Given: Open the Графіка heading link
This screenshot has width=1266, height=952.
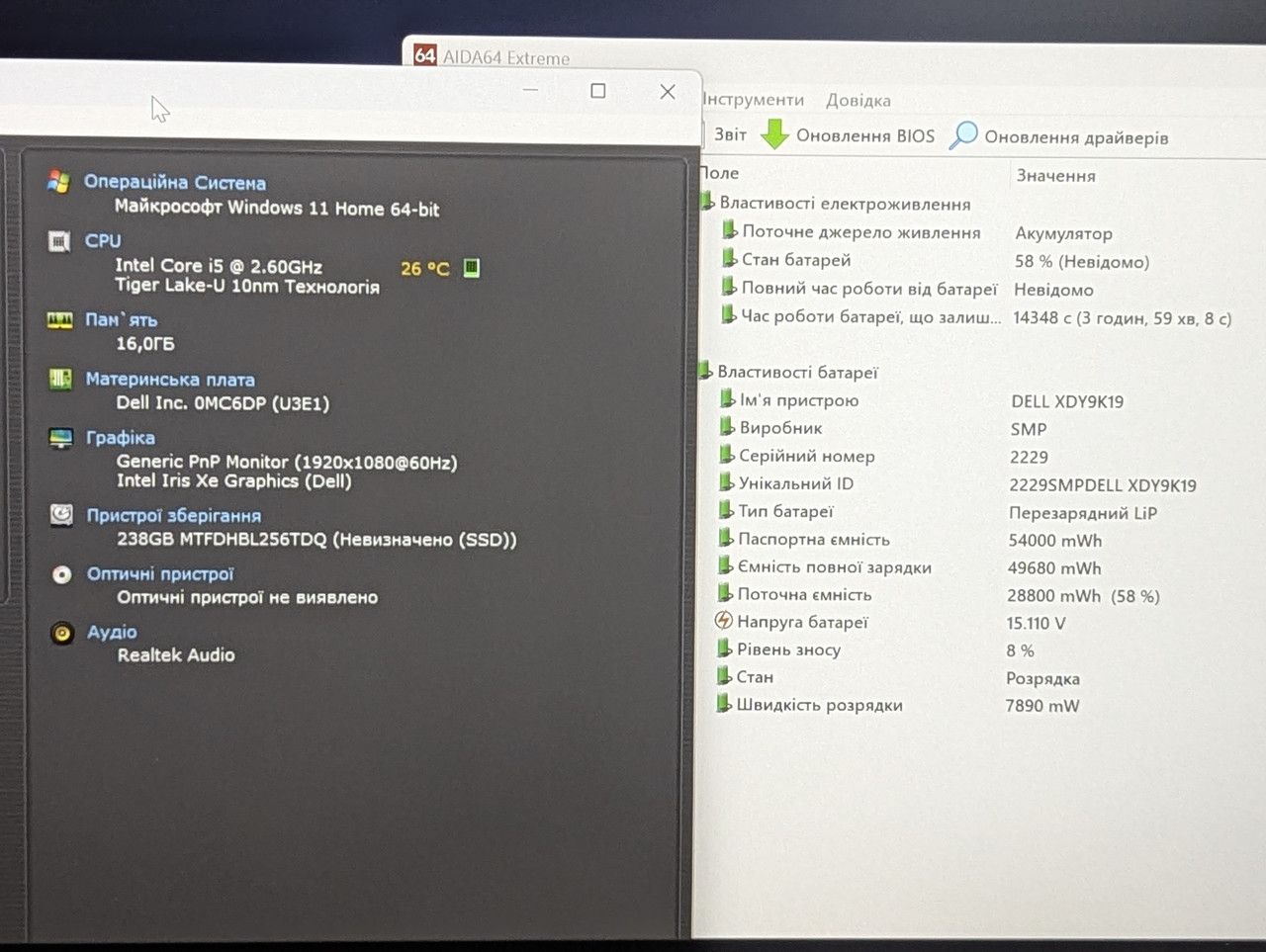Looking at the screenshot, I should (x=121, y=437).
